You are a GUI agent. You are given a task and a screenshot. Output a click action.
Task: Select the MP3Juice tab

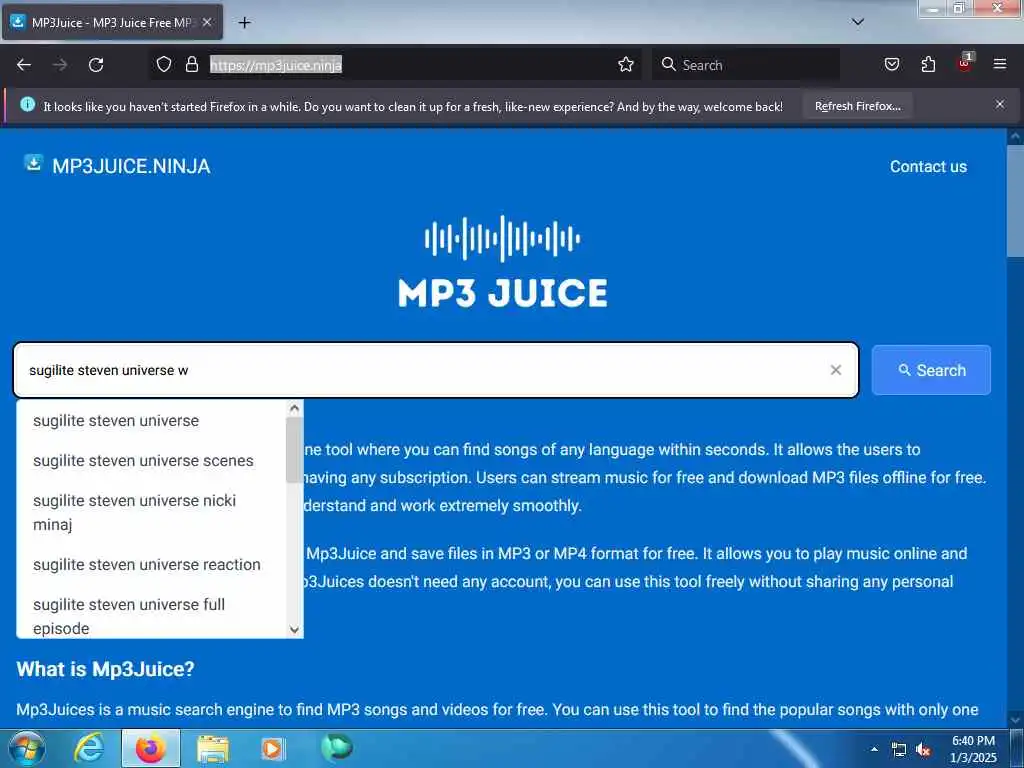point(112,22)
